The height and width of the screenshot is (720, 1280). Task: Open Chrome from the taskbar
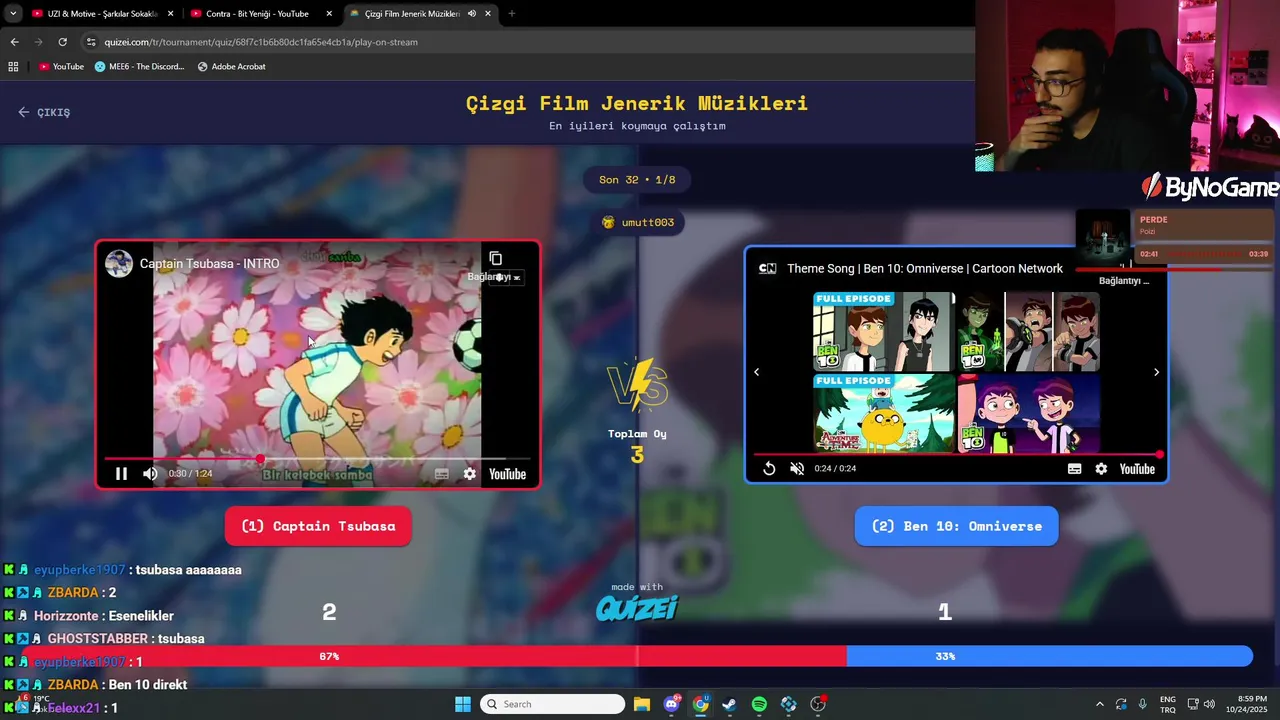tap(701, 704)
